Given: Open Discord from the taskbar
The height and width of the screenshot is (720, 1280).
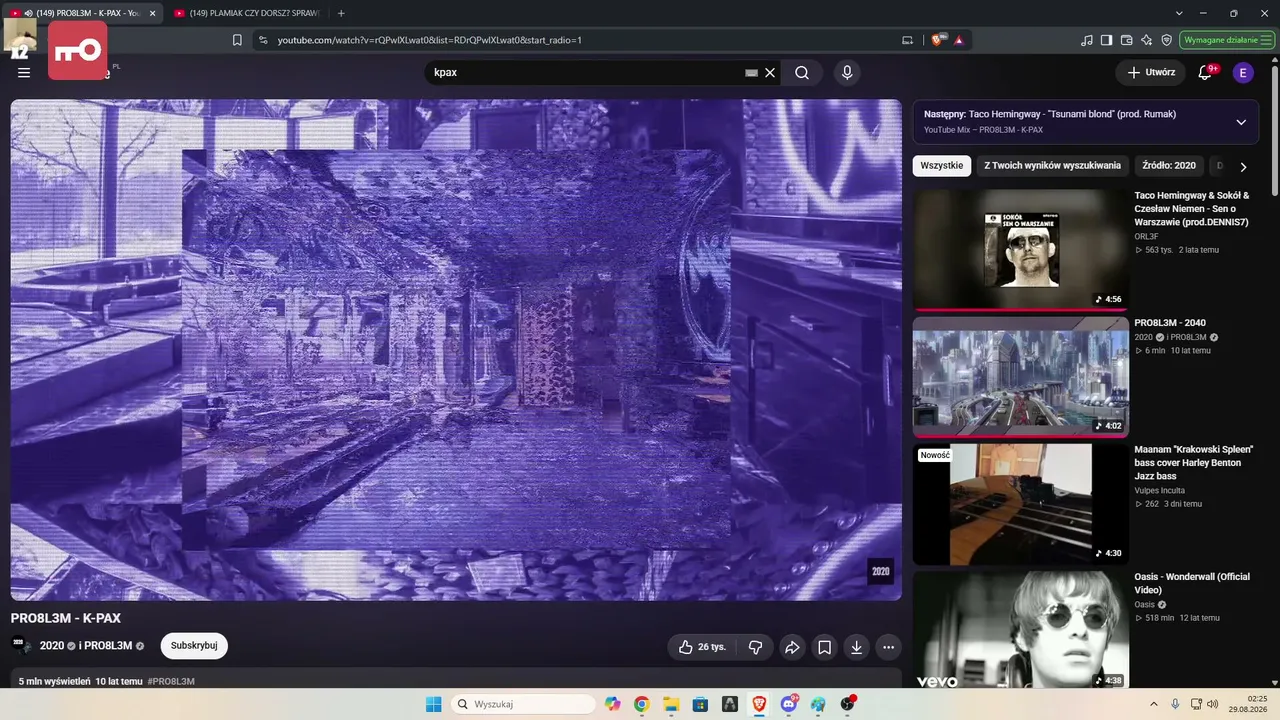Looking at the screenshot, I should tap(789, 704).
